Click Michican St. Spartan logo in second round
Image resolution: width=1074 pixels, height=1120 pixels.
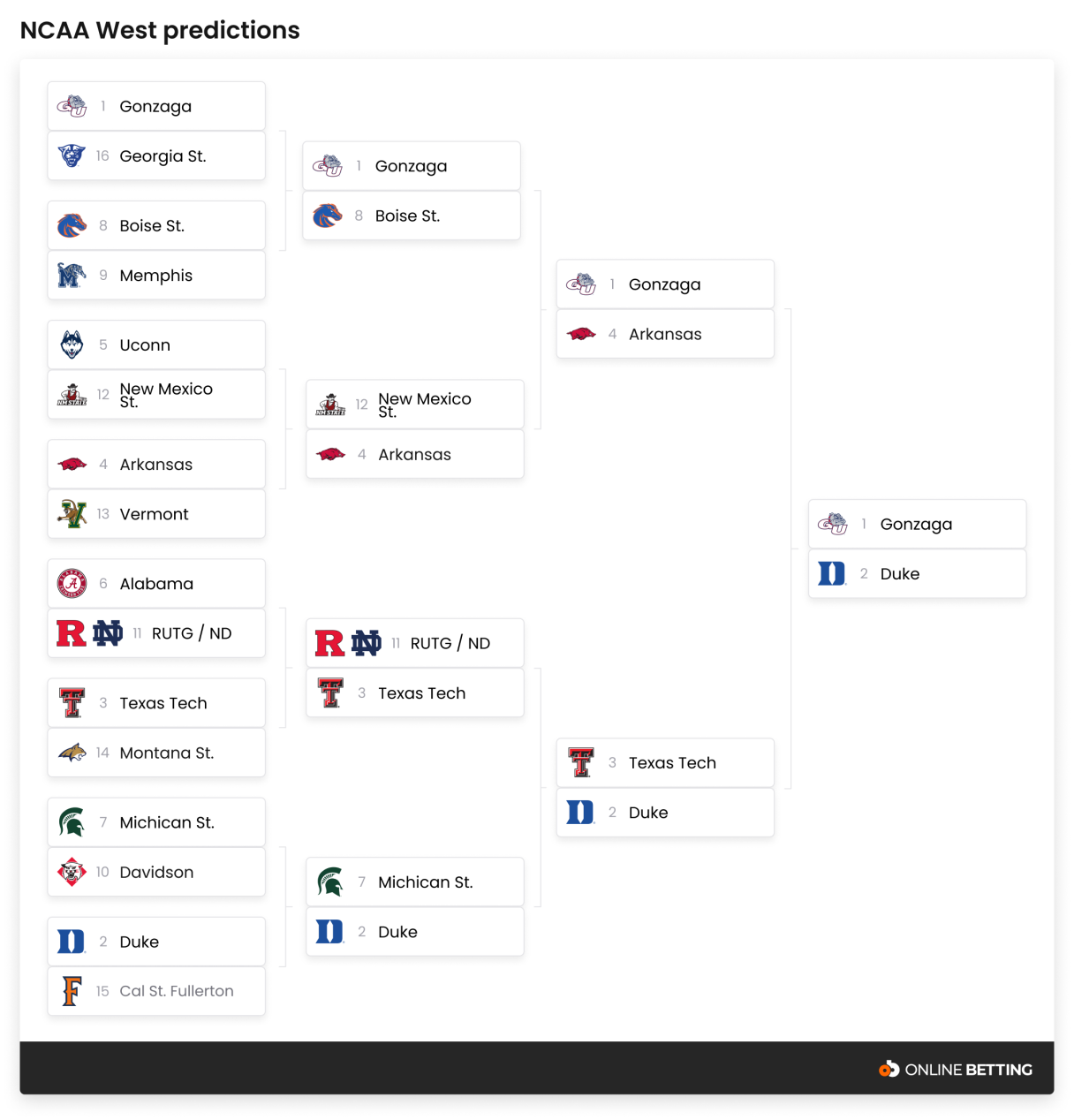(330, 882)
